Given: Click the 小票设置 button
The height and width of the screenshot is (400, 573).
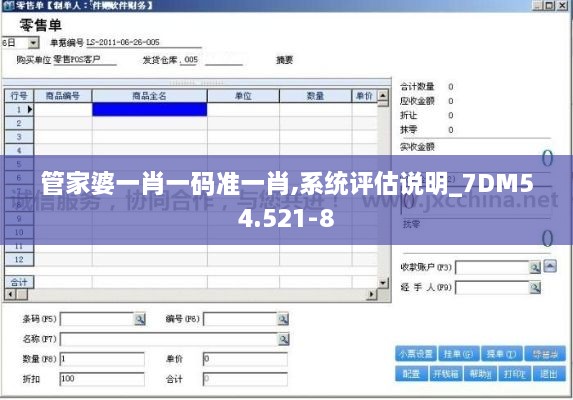Looking at the screenshot, I should [x=416, y=354].
